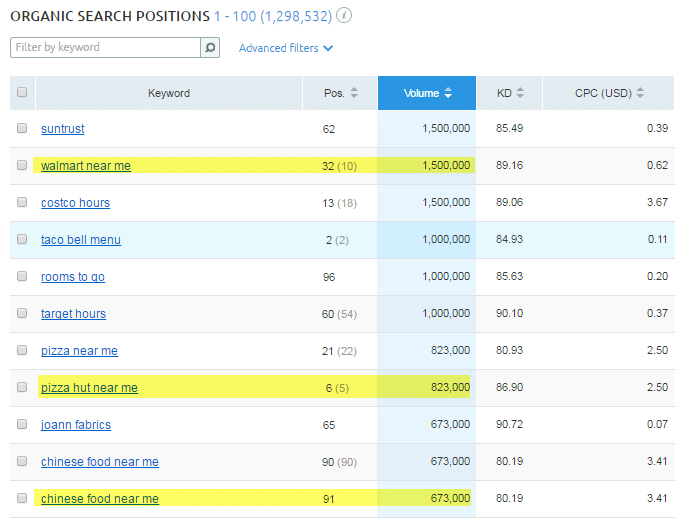The height and width of the screenshot is (518, 675).
Task: Click the 0.07 CPC value
Action: [657, 425]
